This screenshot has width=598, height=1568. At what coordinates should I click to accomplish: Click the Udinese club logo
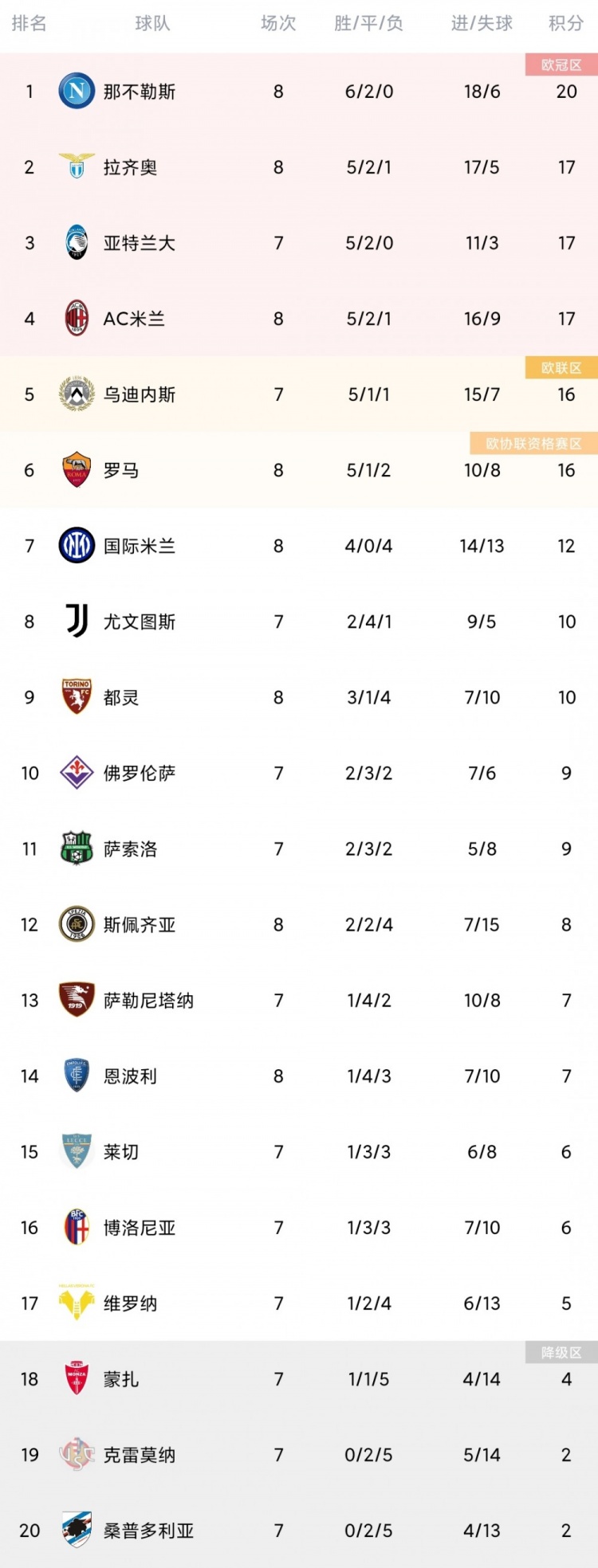(77, 394)
